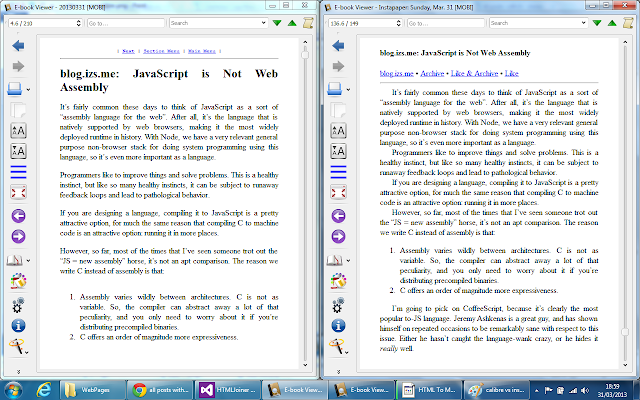
Task: Find previous match with the green up arrow in the Instapaper viewer
Action: (x=612, y=23)
